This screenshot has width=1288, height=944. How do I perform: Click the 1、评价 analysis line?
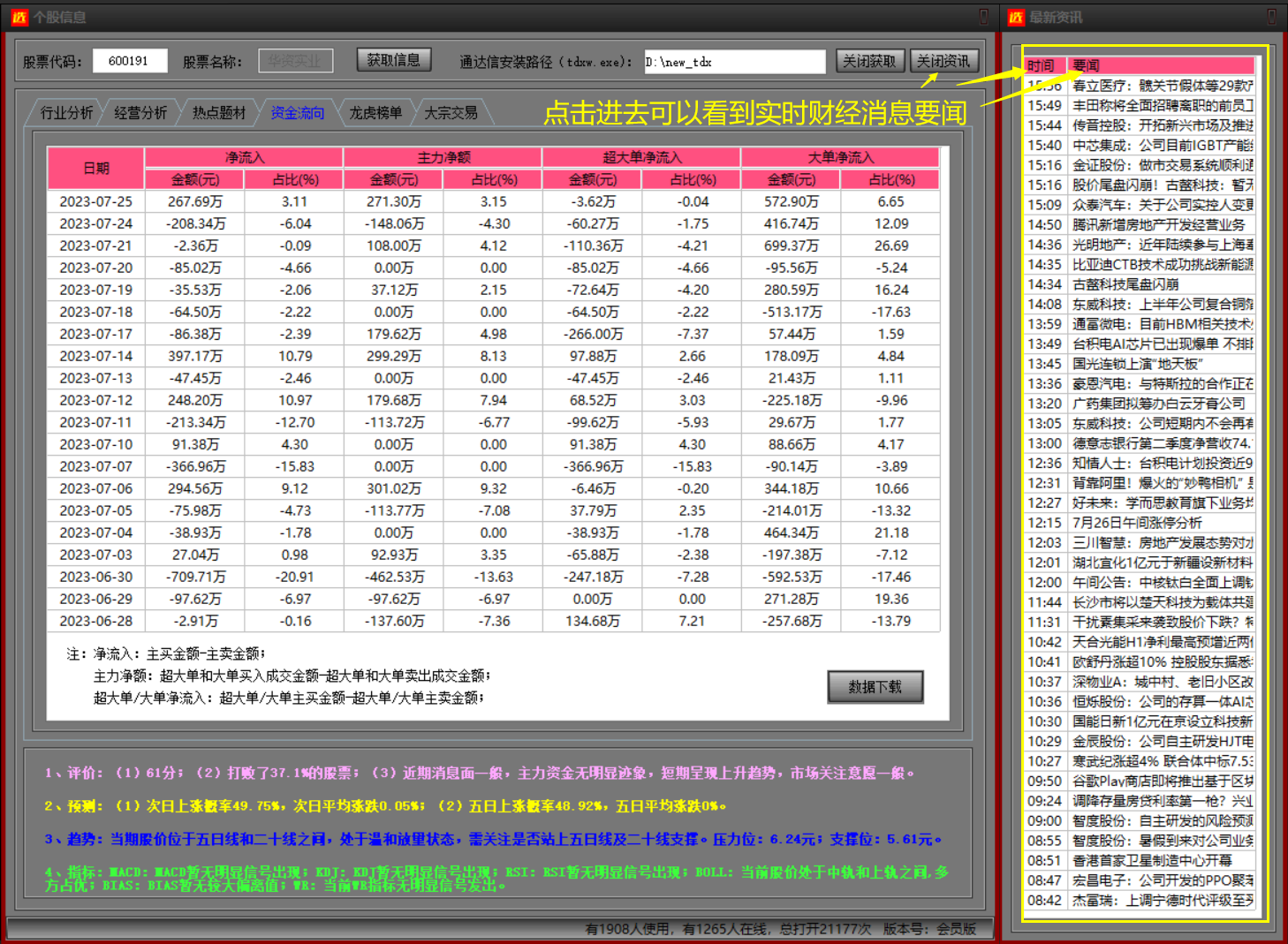coord(480,773)
